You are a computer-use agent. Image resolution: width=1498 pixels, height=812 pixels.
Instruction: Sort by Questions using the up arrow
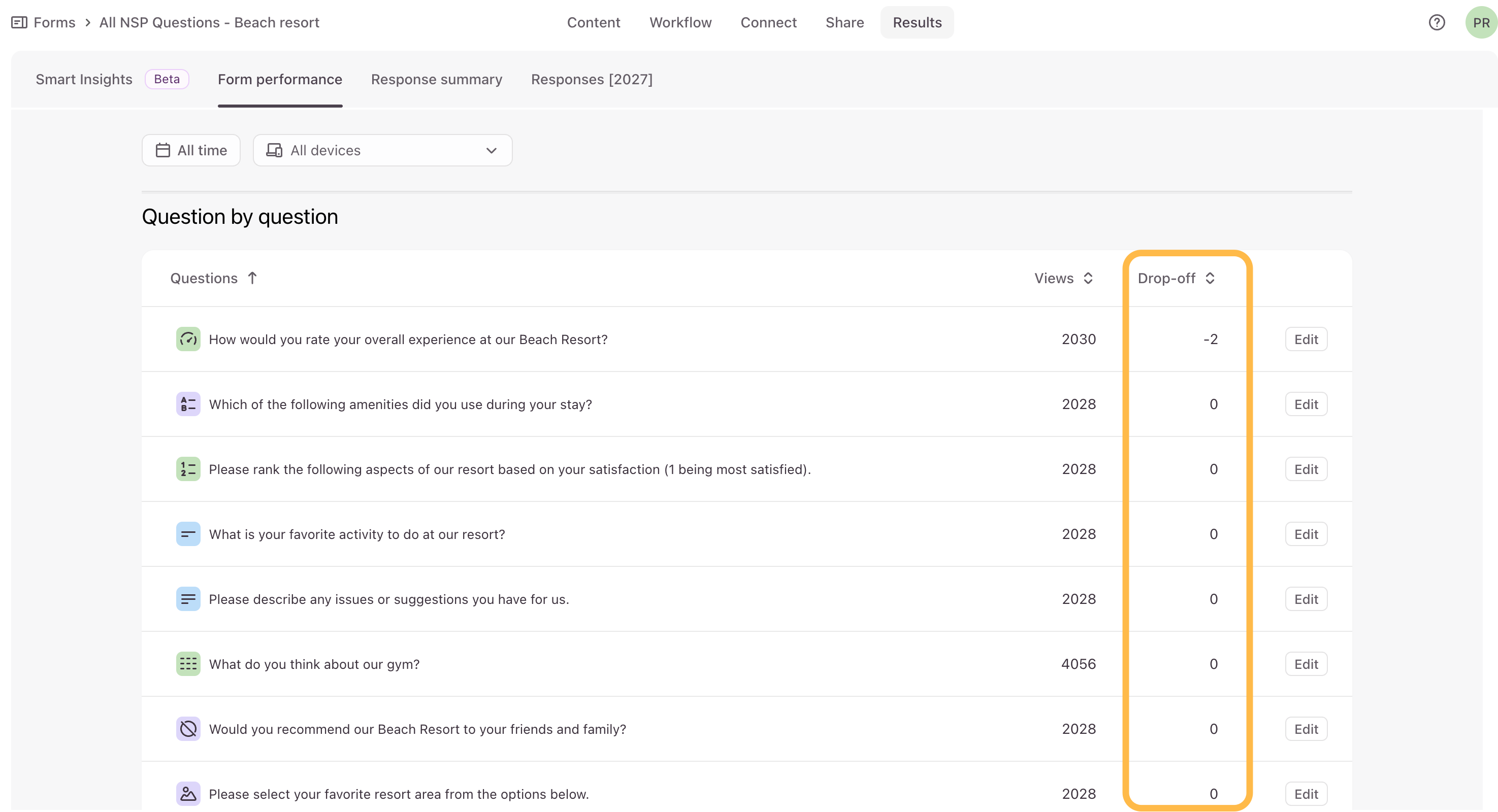pyautogui.click(x=252, y=279)
